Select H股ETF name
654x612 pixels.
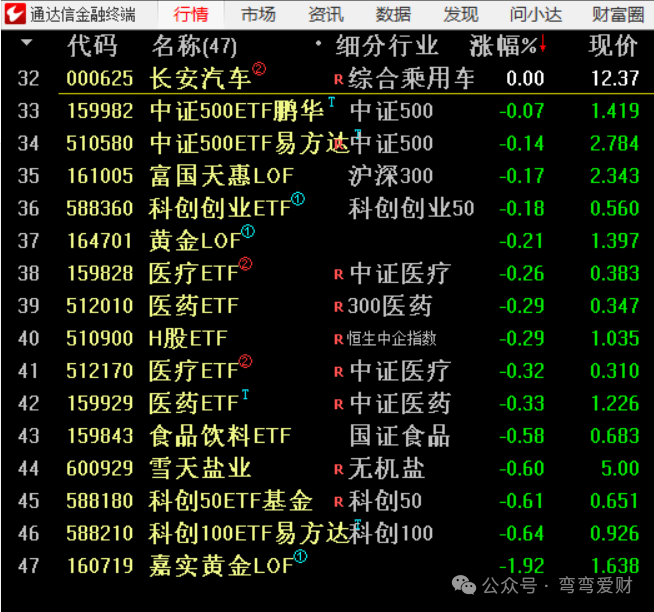click(x=189, y=338)
